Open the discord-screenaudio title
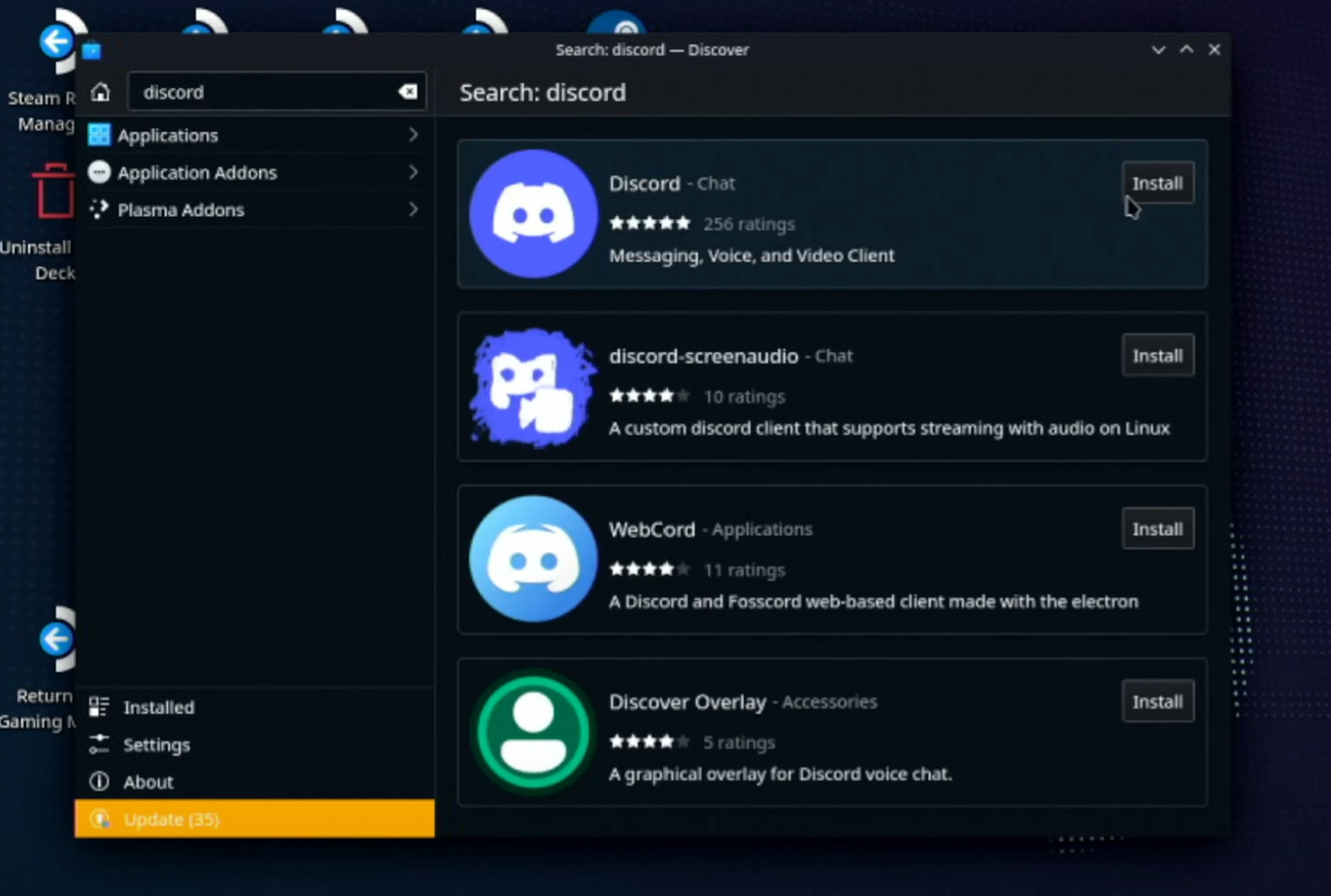Viewport: 1331px width, 896px height. pyautogui.click(x=703, y=356)
